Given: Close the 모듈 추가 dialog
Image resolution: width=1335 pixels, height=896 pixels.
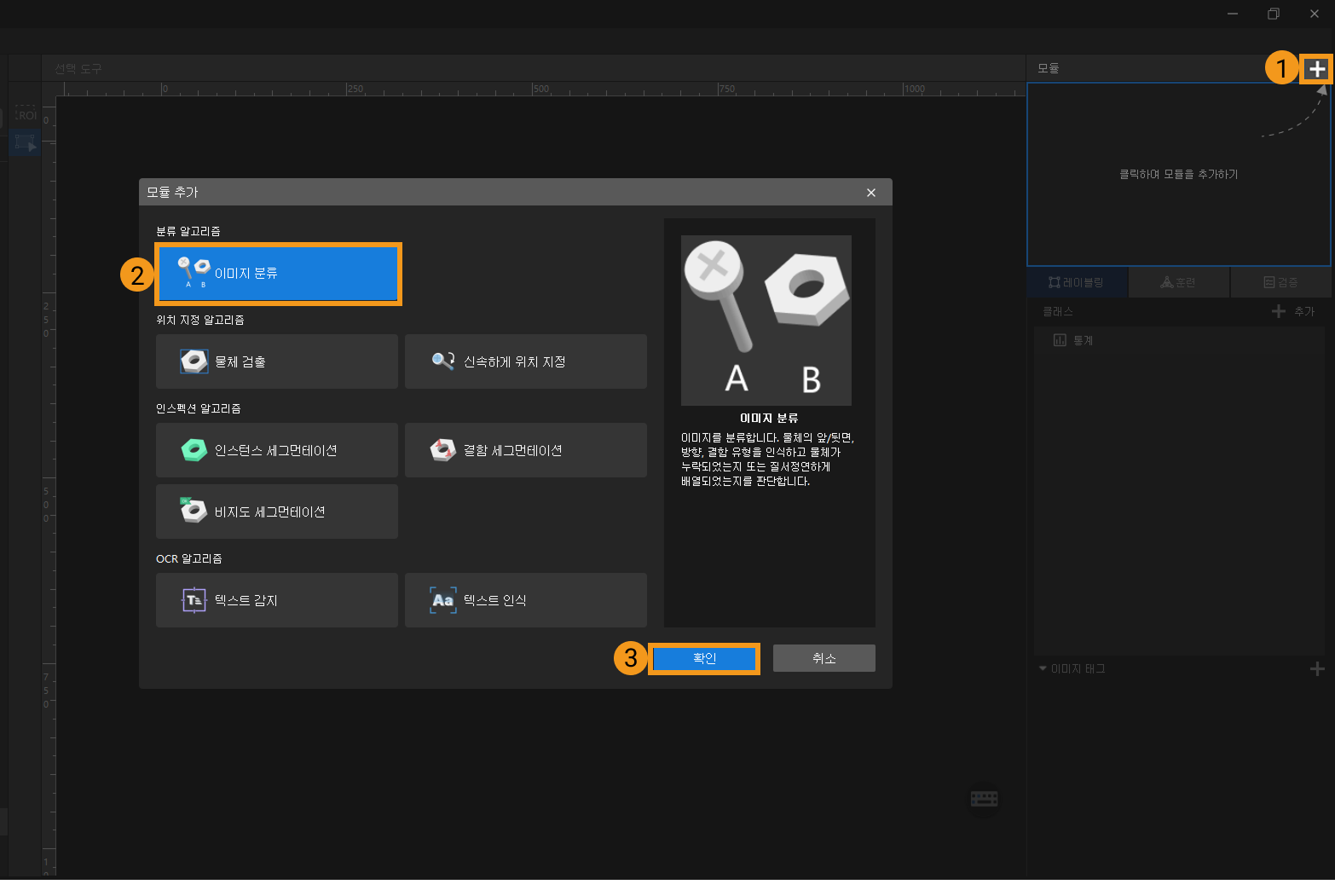Looking at the screenshot, I should tap(870, 193).
